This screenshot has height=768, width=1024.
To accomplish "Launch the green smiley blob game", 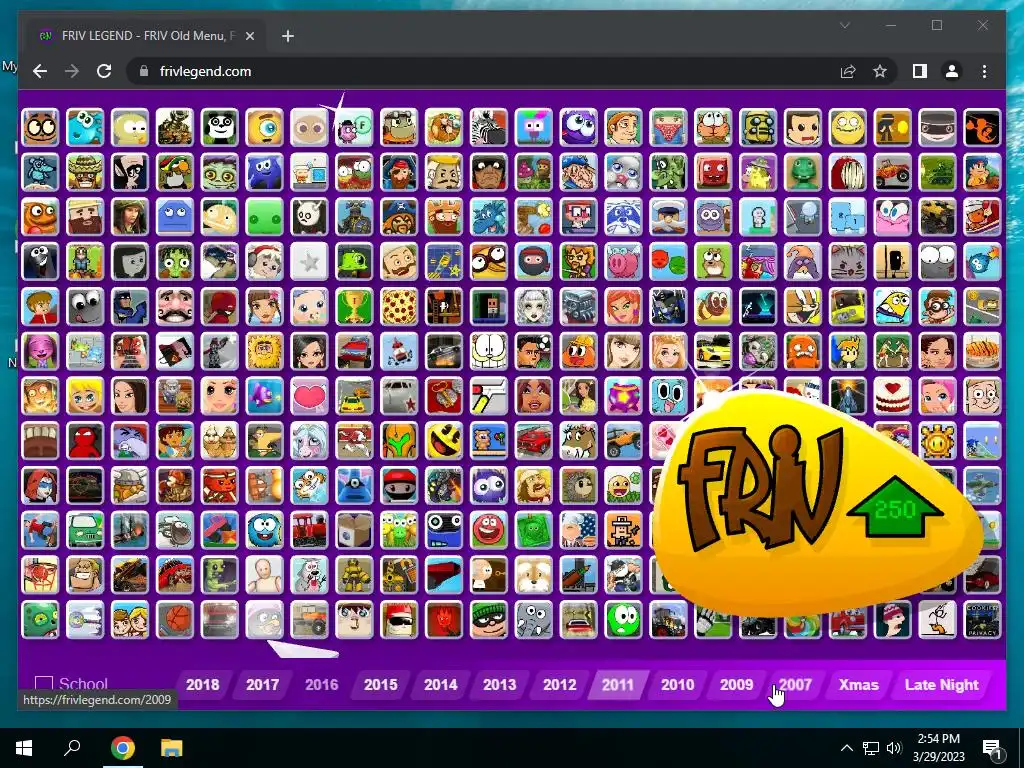I will pyautogui.click(x=623, y=619).
